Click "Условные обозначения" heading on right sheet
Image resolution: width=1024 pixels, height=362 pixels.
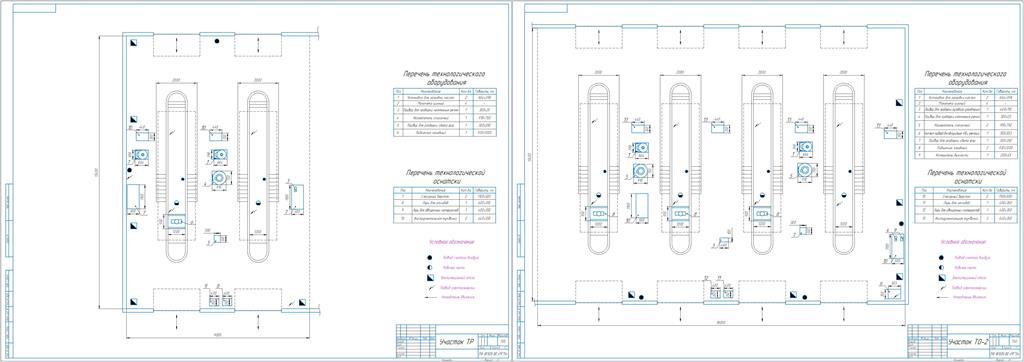pos(962,242)
